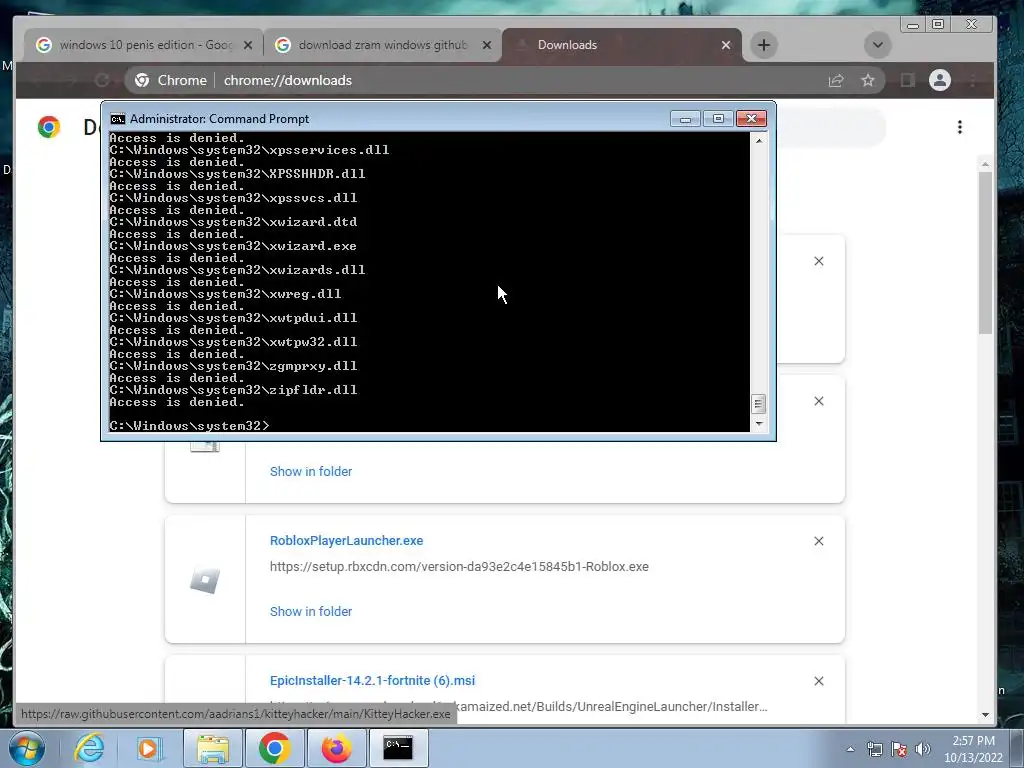
Task: Click the C:\Windows\system32\zipfldr.dll line
Action: 233,390
